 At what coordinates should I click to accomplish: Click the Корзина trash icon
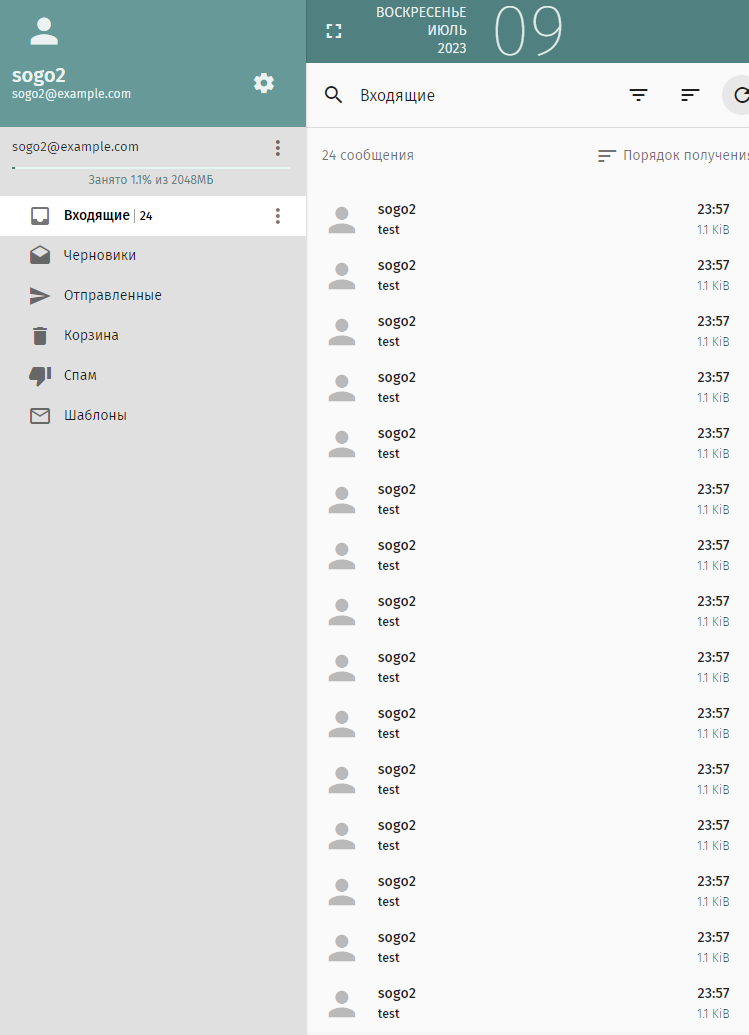tap(40, 336)
